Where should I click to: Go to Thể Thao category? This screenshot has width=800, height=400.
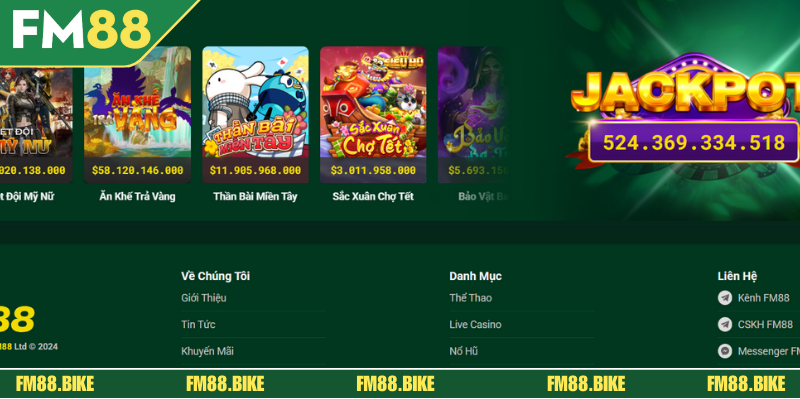pos(470,298)
